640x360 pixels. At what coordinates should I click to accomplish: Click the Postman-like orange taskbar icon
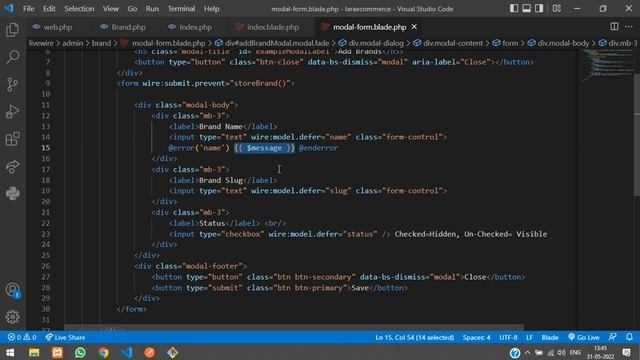149,352
